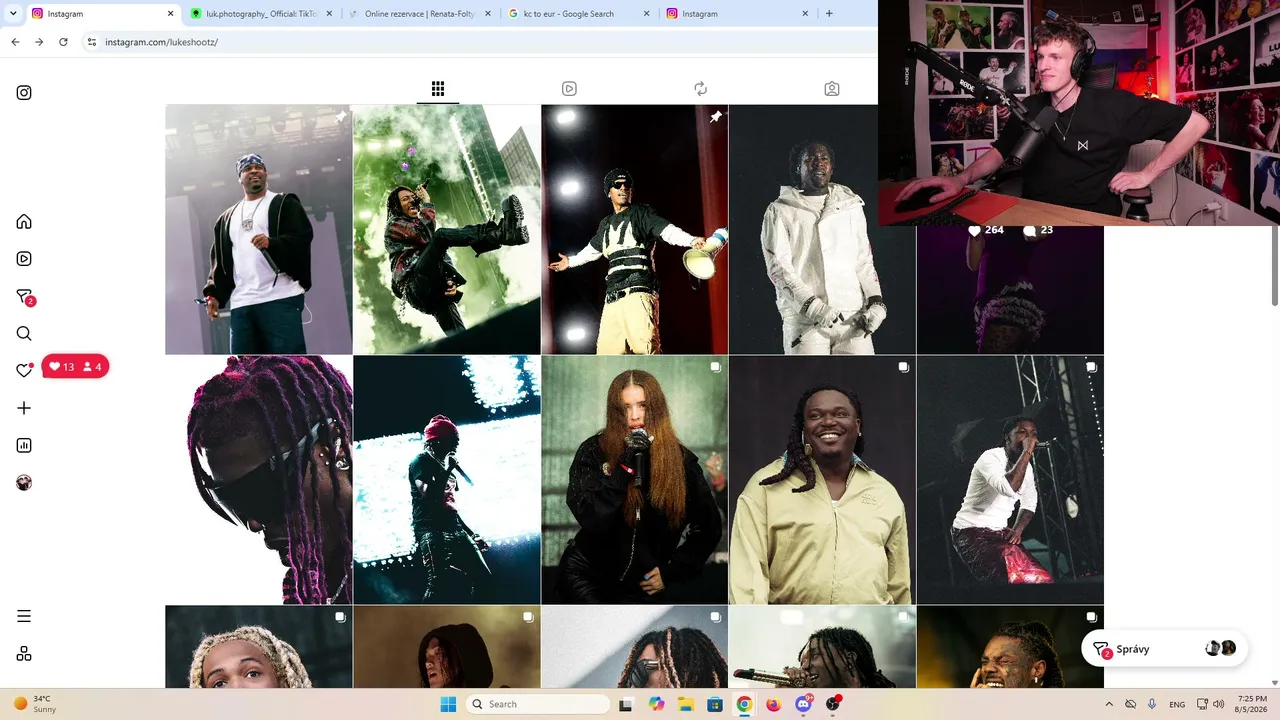Click the scrollbar down arrow

[1275, 683]
